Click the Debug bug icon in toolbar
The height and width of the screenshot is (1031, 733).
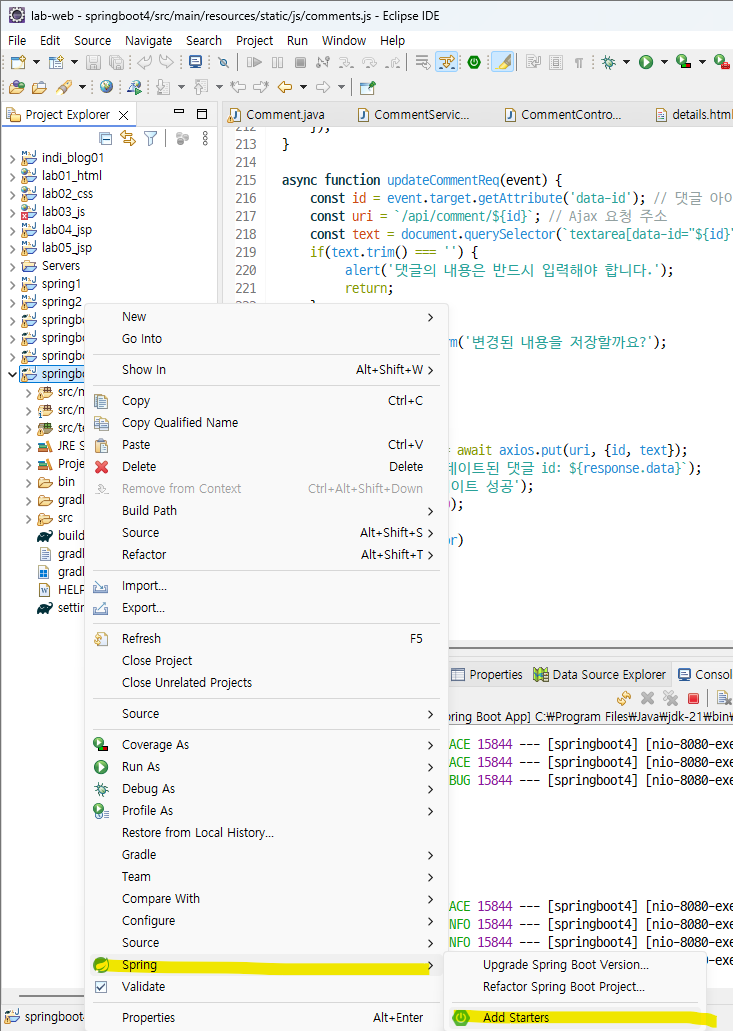[x=609, y=62]
